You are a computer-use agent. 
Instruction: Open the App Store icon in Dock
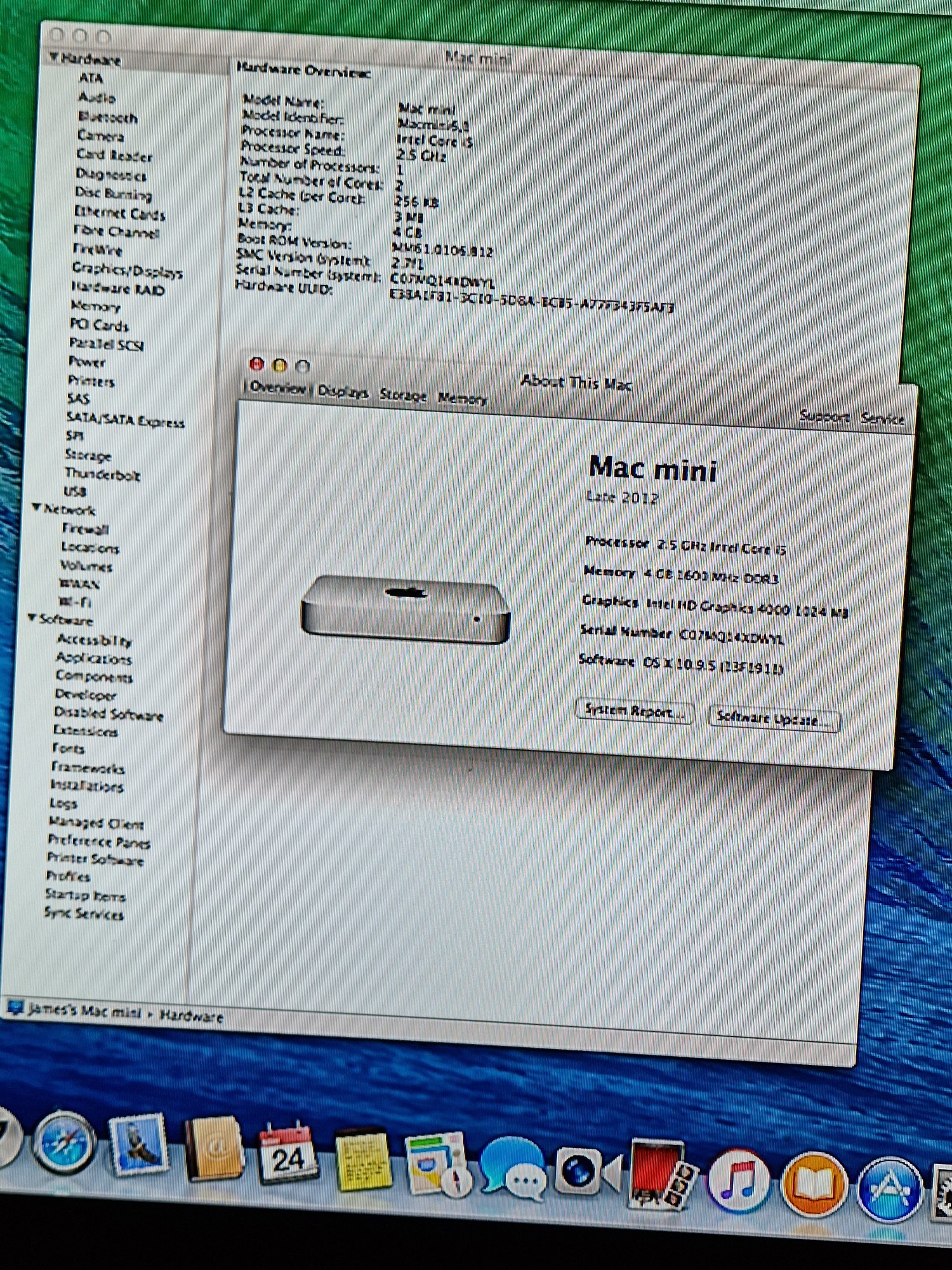(x=890, y=1189)
